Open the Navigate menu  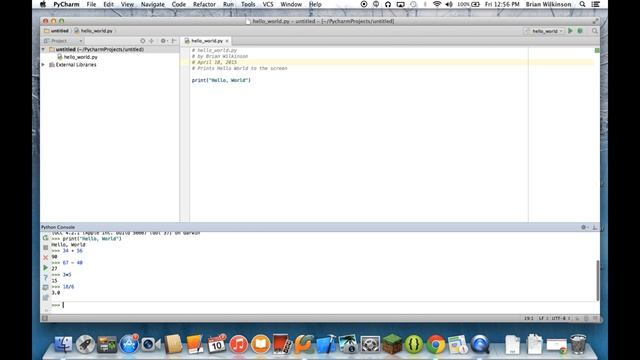coord(153,4)
